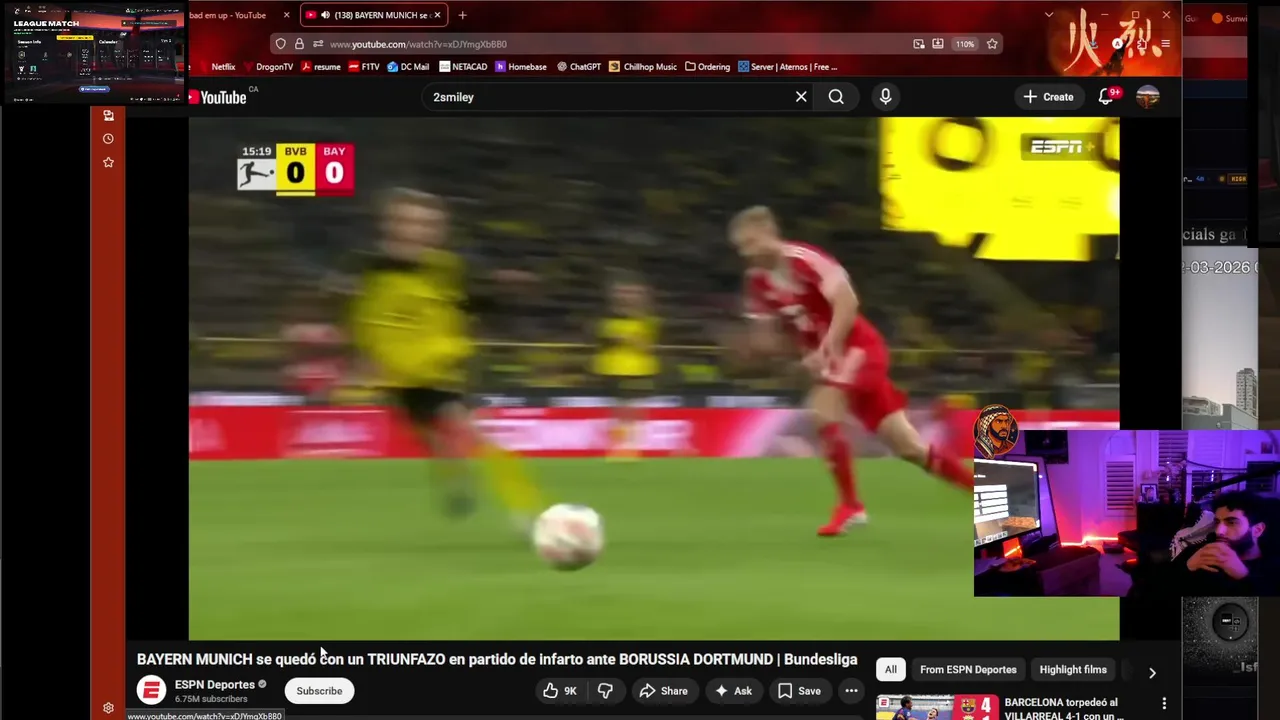The height and width of the screenshot is (720, 1280).
Task: Show more chips with the right arrow
Action: [x=1152, y=673]
